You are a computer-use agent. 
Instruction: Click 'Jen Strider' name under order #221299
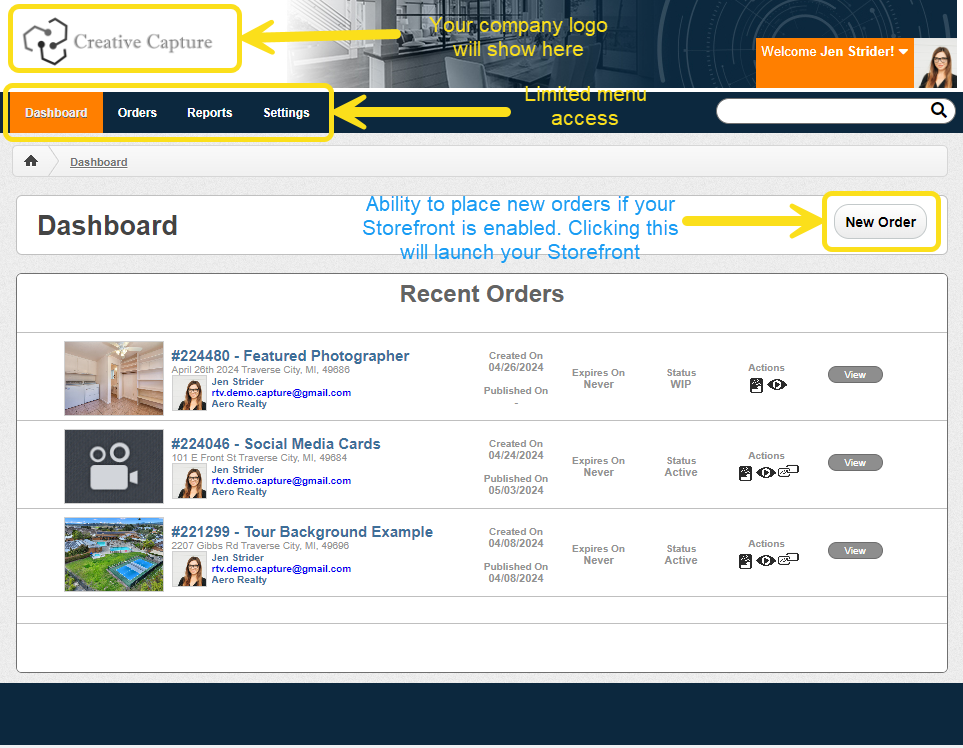pyautogui.click(x=238, y=557)
